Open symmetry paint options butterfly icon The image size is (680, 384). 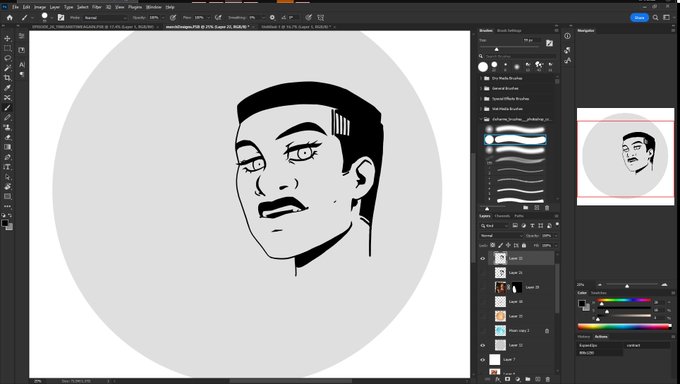pos(320,18)
